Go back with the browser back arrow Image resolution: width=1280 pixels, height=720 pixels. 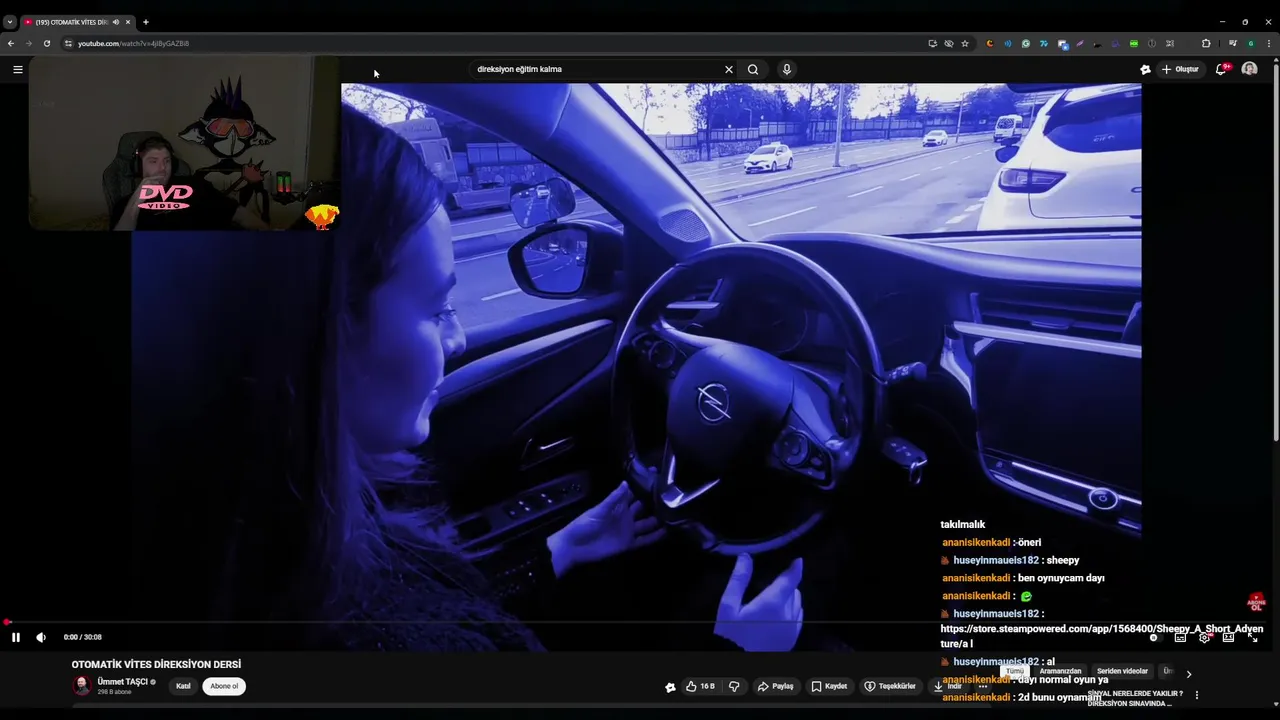[11, 43]
